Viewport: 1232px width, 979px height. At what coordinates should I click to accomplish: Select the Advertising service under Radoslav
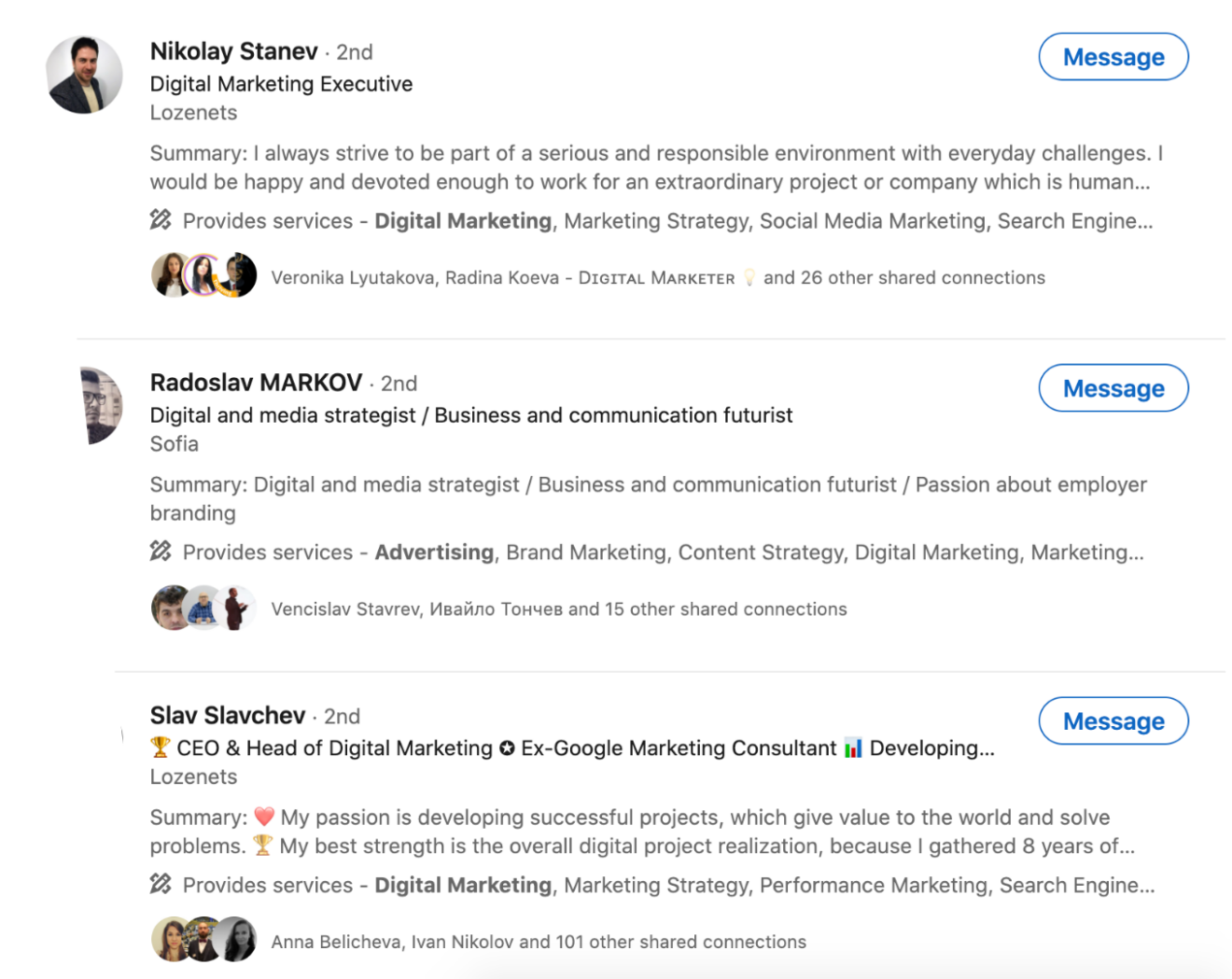point(434,552)
